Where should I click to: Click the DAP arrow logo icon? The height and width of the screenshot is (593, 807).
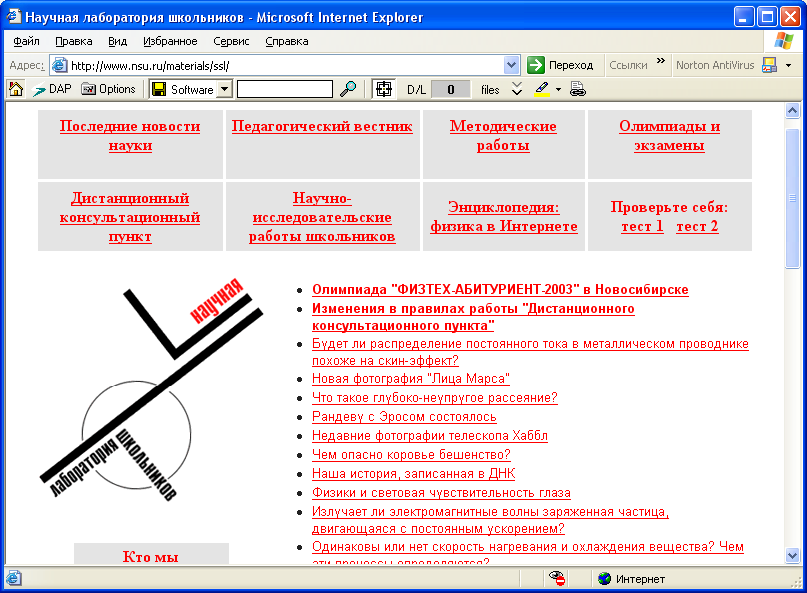tap(39, 90)
